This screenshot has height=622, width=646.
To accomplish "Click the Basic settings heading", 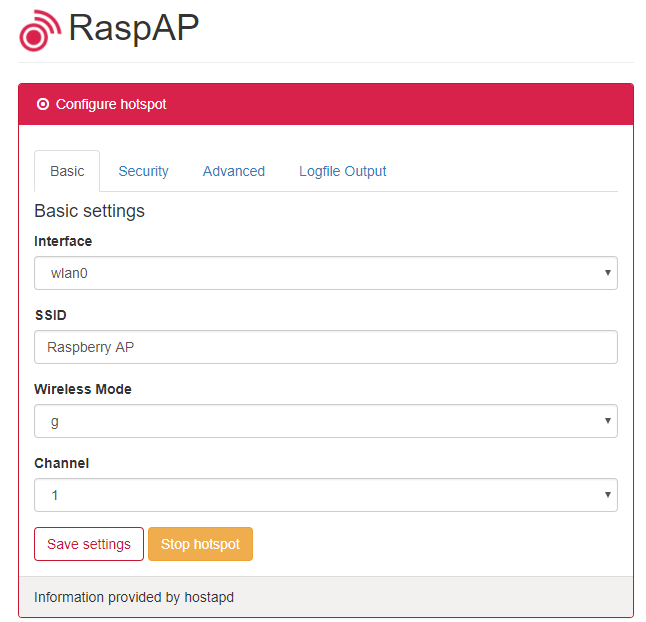I will pyautogui.click(x=89, y=211).
